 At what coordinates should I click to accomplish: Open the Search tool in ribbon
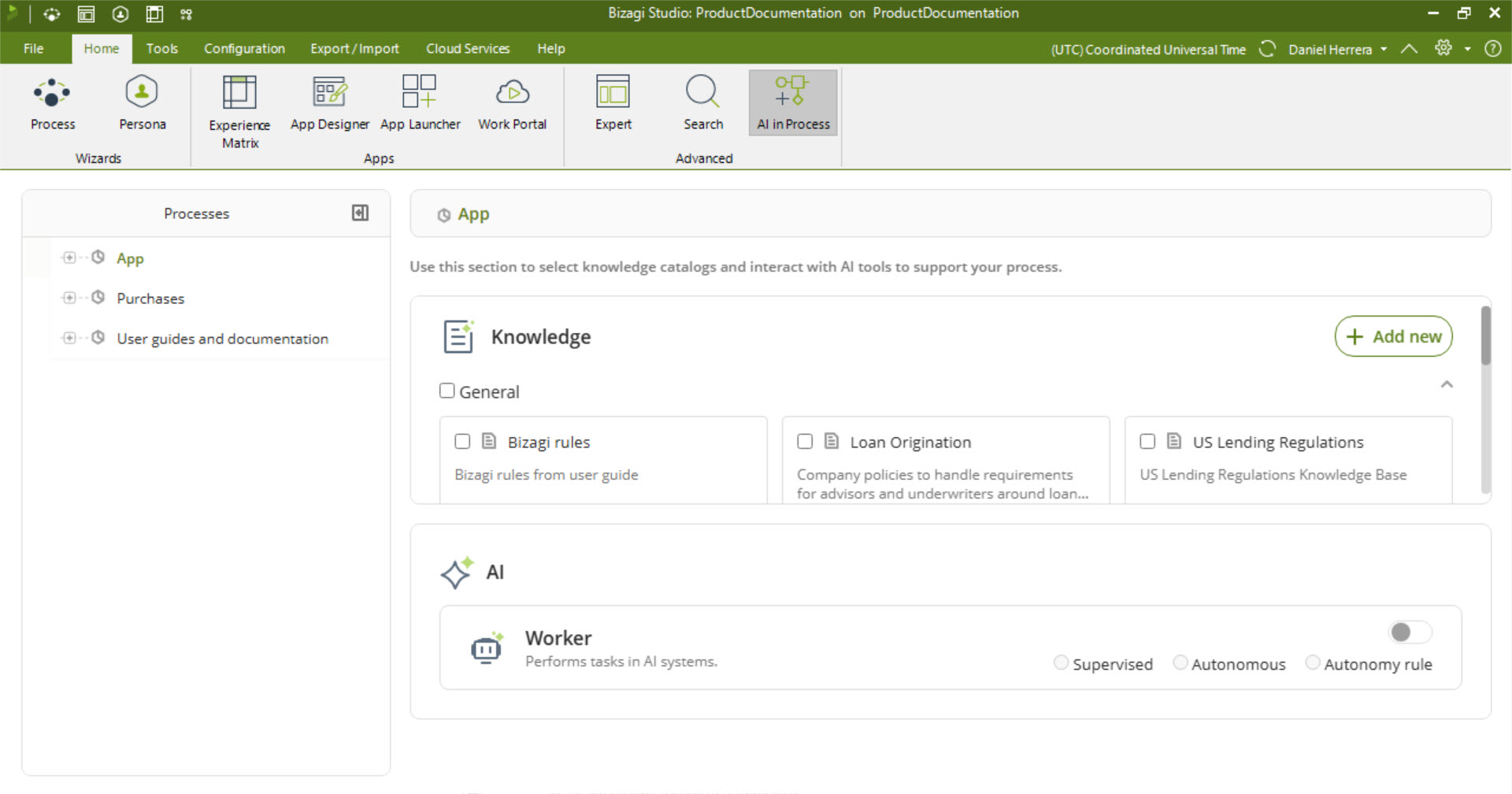tap(702, 103)
